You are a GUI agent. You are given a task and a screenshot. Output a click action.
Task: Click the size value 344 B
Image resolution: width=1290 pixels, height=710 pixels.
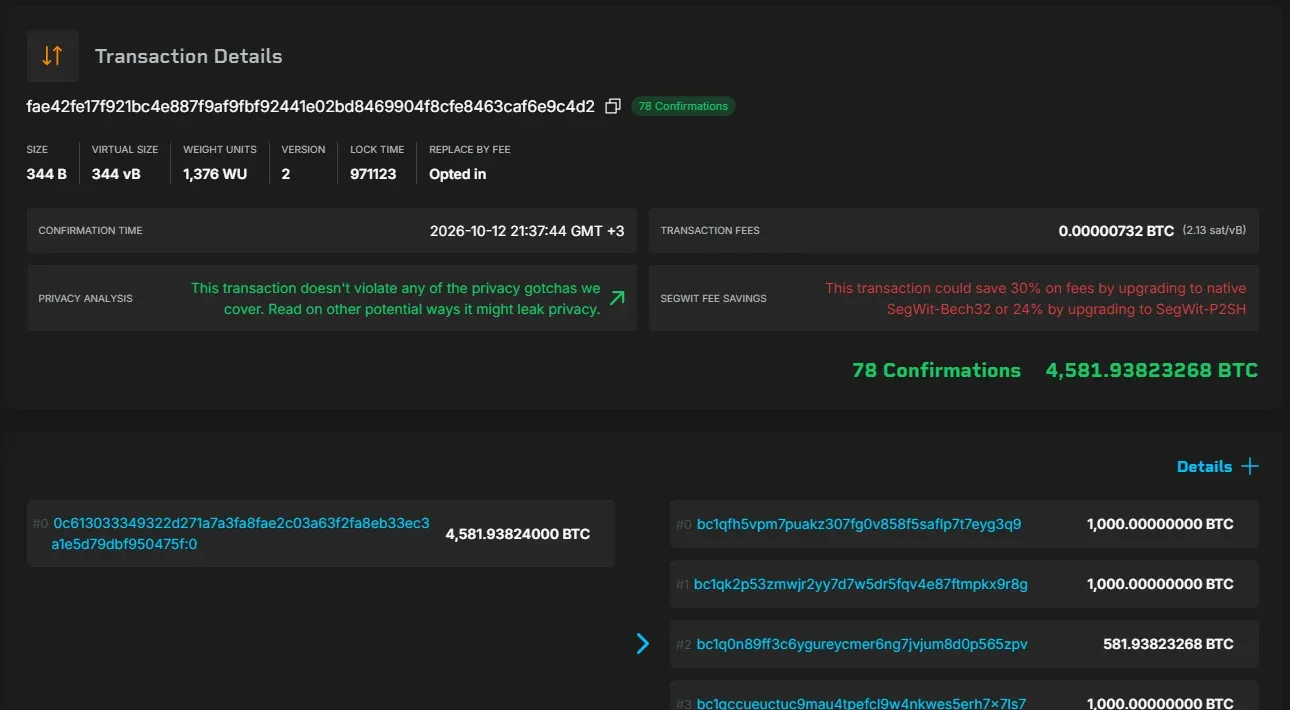46,174
